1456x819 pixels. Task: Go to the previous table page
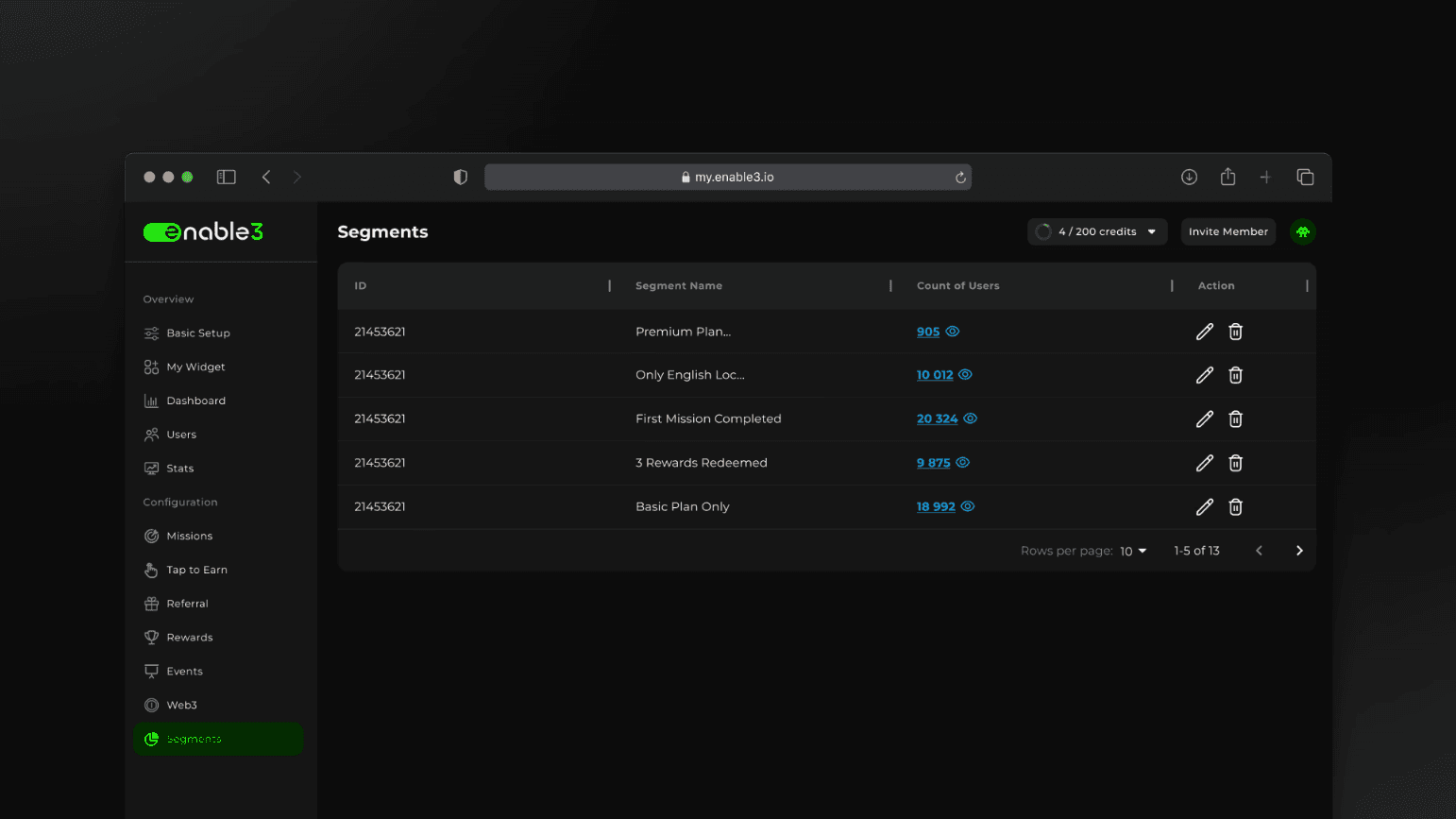tap(1259, 551)
